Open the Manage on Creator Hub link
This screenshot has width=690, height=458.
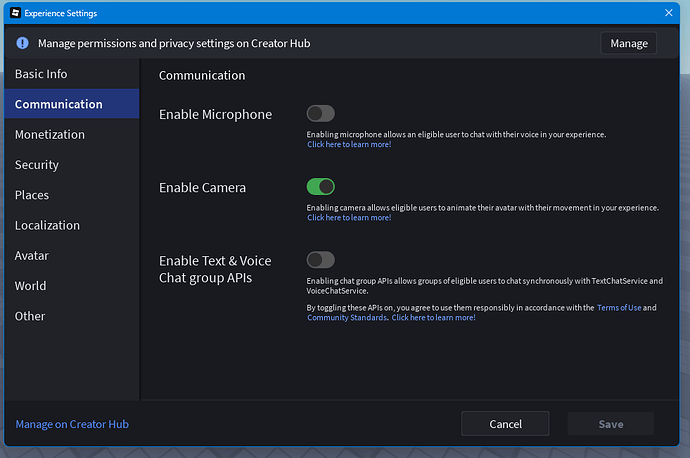point(72,424)
